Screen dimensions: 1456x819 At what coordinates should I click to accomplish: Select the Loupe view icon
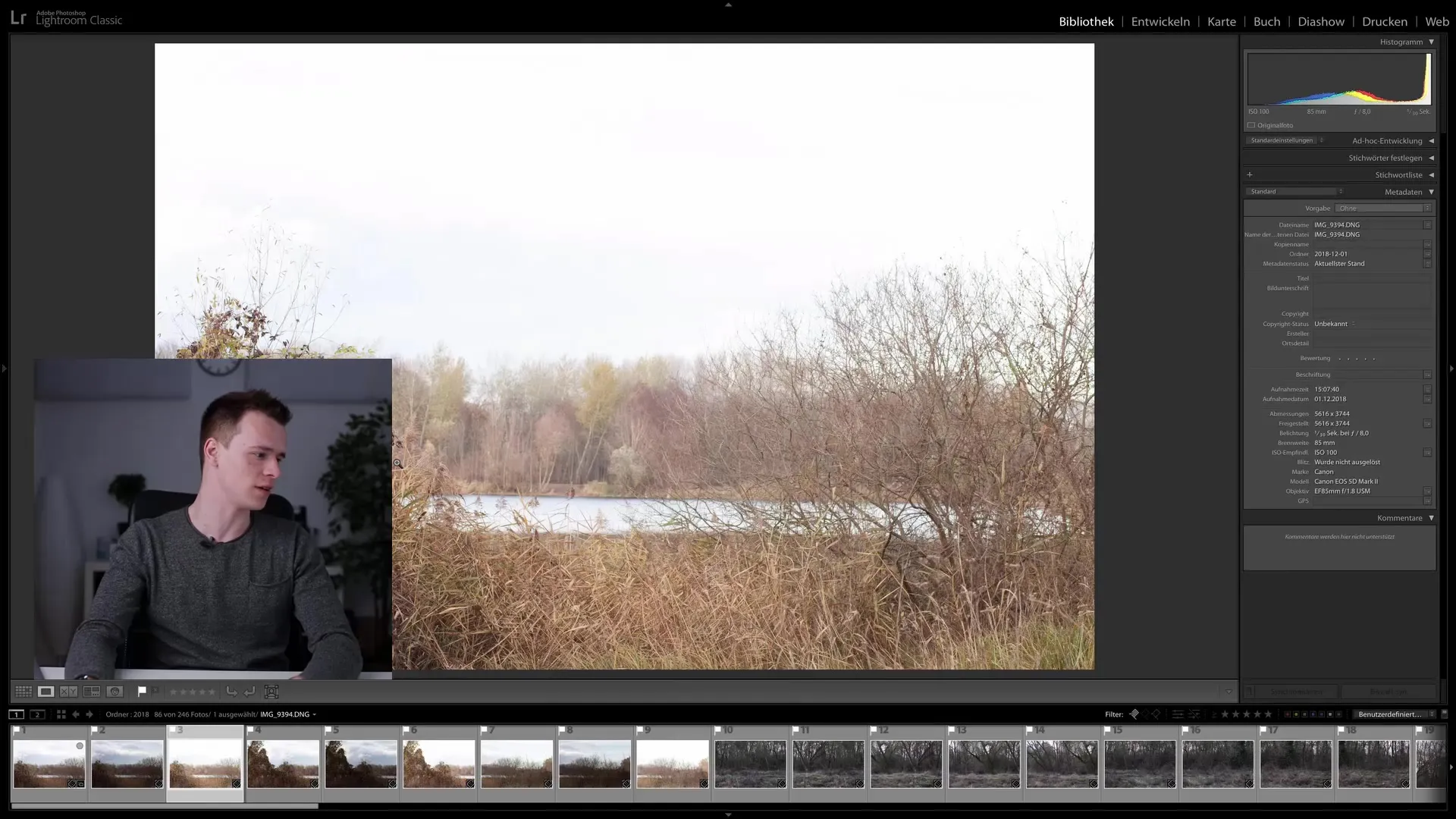click(x=46, y=692)
